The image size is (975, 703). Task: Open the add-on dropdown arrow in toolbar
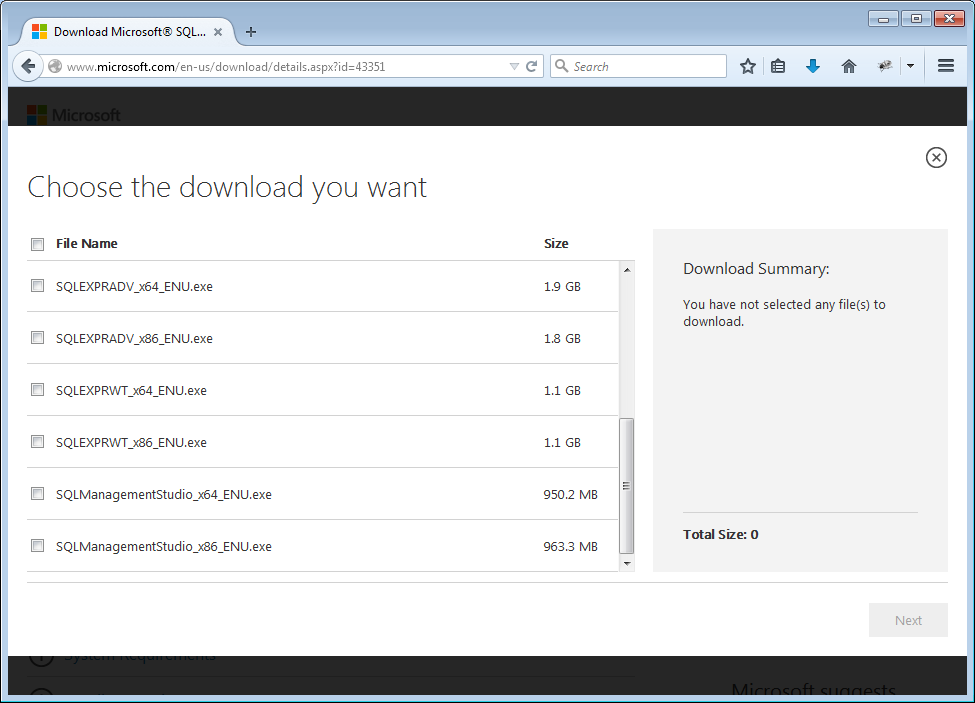(910, 66)
